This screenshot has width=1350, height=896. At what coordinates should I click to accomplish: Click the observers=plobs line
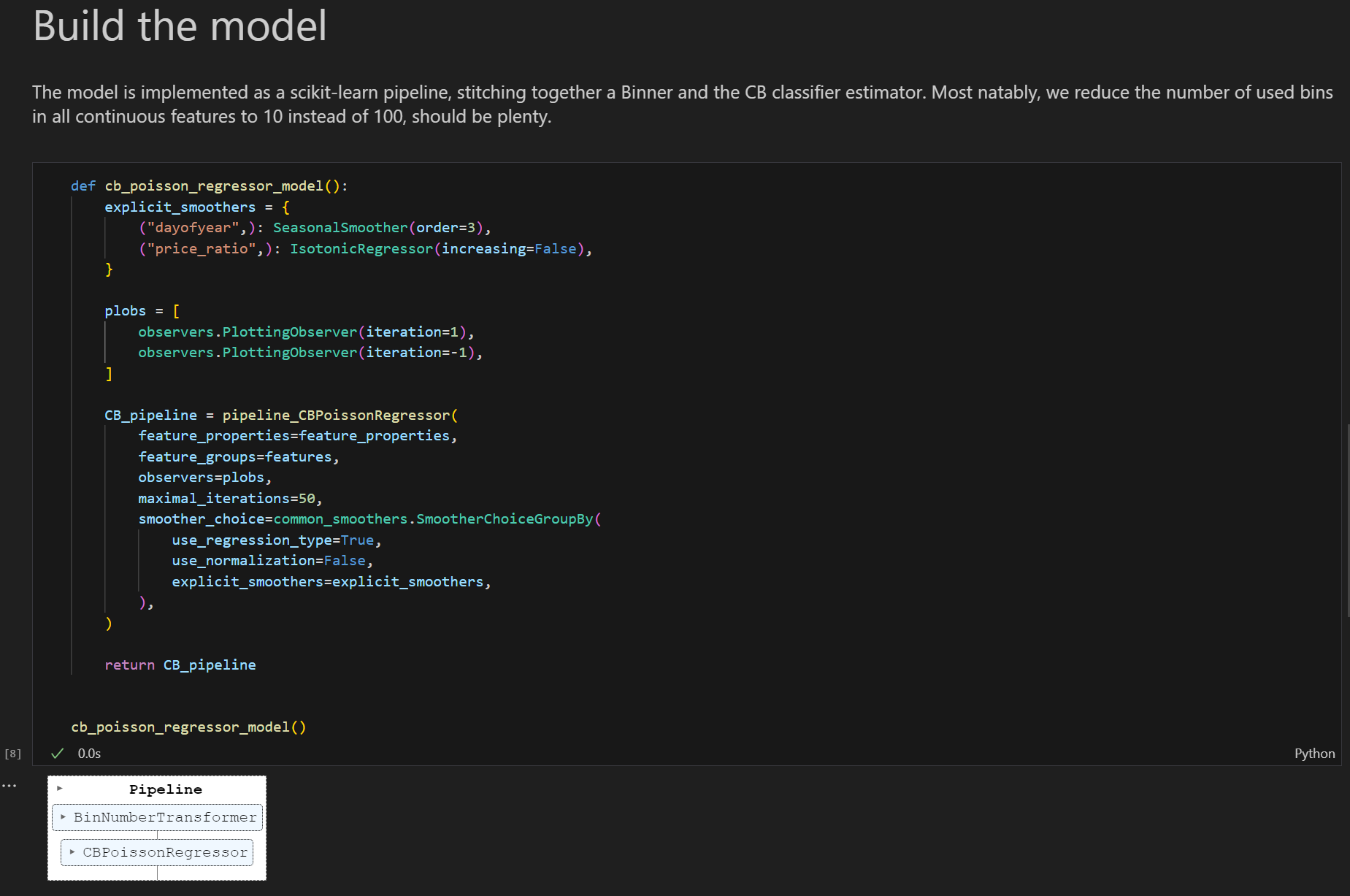(x=205, y=478)
